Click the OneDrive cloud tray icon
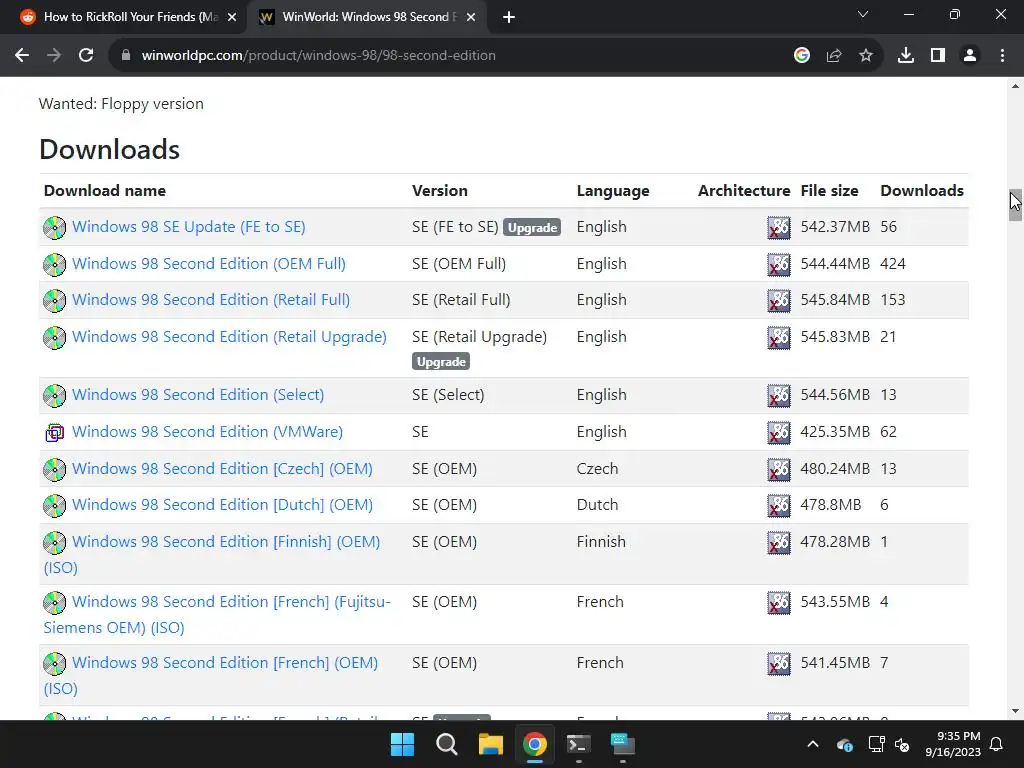The height and width of the screenshot is (768, 1024). click(844, 744)
